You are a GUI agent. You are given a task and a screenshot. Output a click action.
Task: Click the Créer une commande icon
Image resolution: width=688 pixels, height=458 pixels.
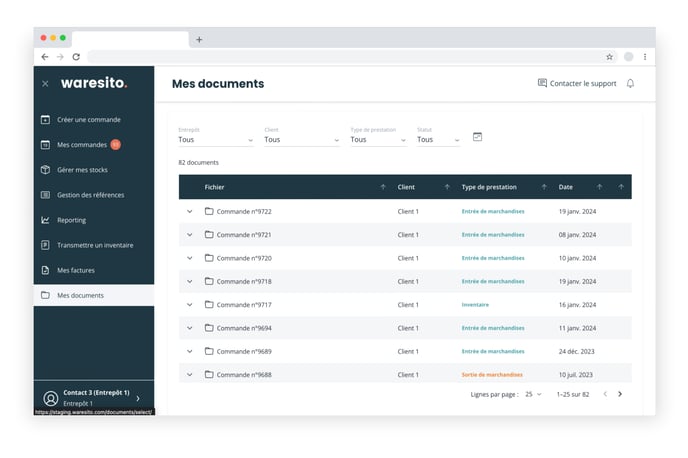(x=45, y=120)
